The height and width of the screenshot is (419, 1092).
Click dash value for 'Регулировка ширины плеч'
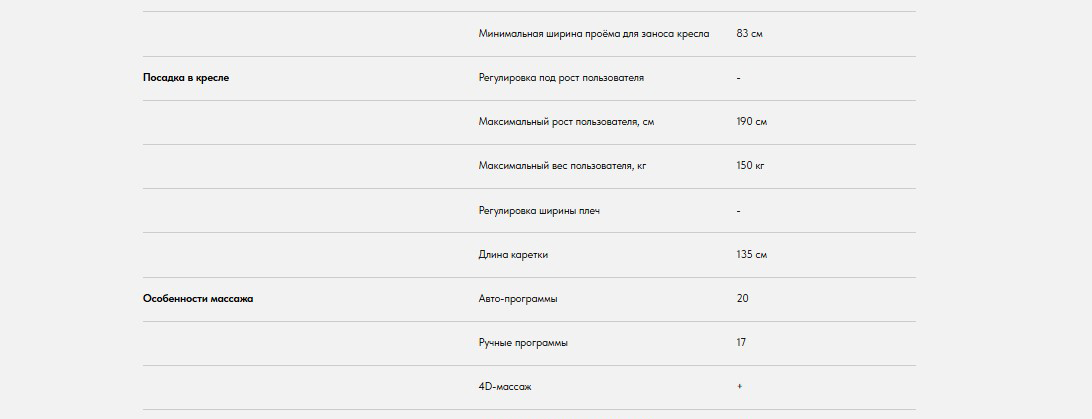tap(738, 211)
